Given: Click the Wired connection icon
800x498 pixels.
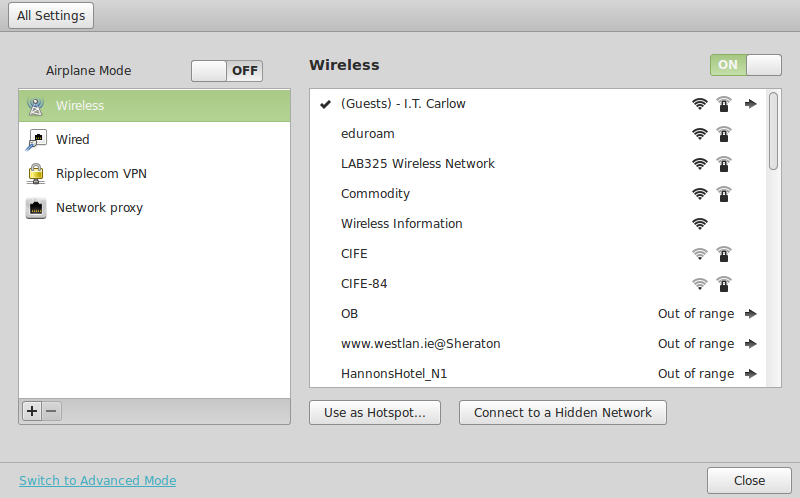Looking at the screenshot, I should coord(36,139).
